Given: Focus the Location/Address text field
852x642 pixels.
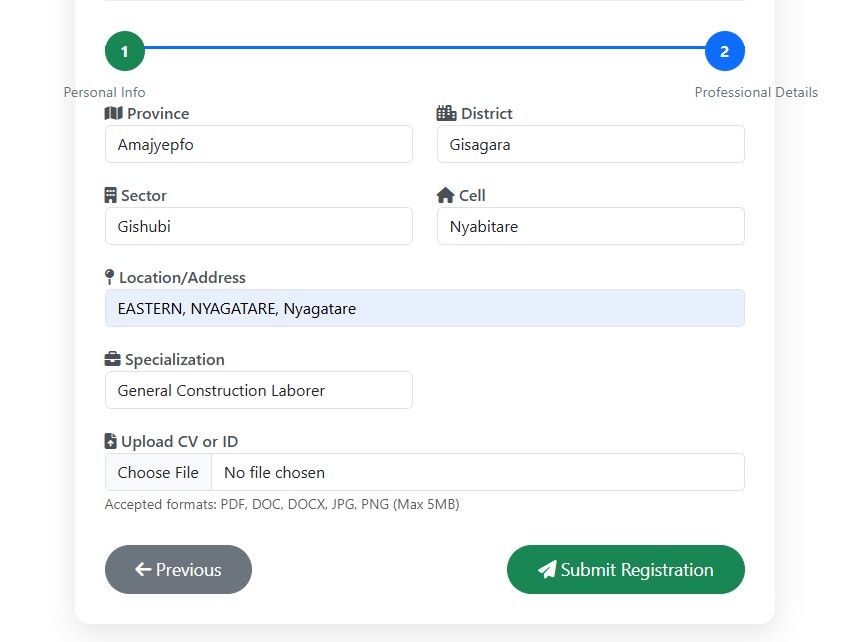Looking at the screenshot, I should point(424,308).
